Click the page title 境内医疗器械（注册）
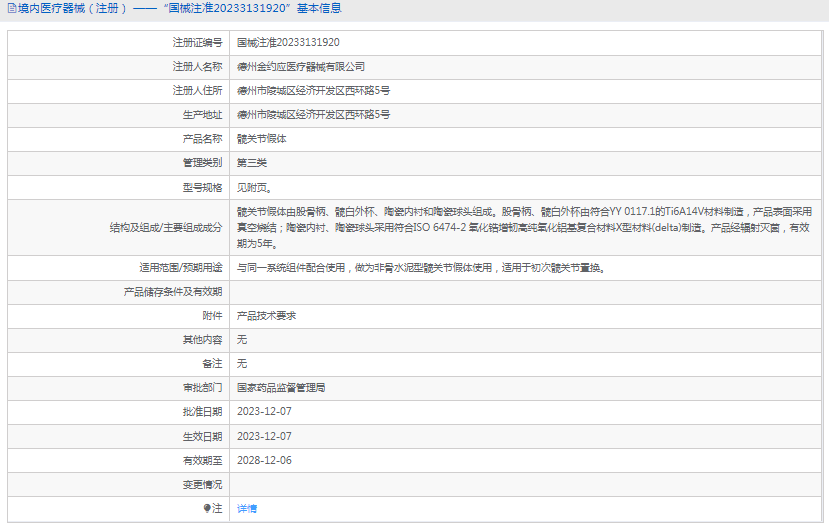 coord(72,8)
